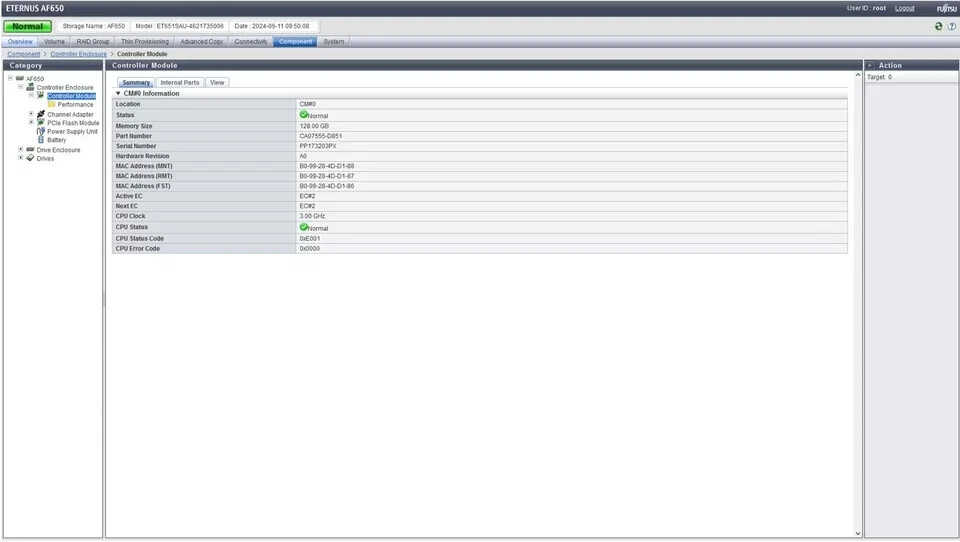The height and width of the screenshot is (542, 960).
Task: Collapse the CM#0 Information section
Action: coord(117,93)
